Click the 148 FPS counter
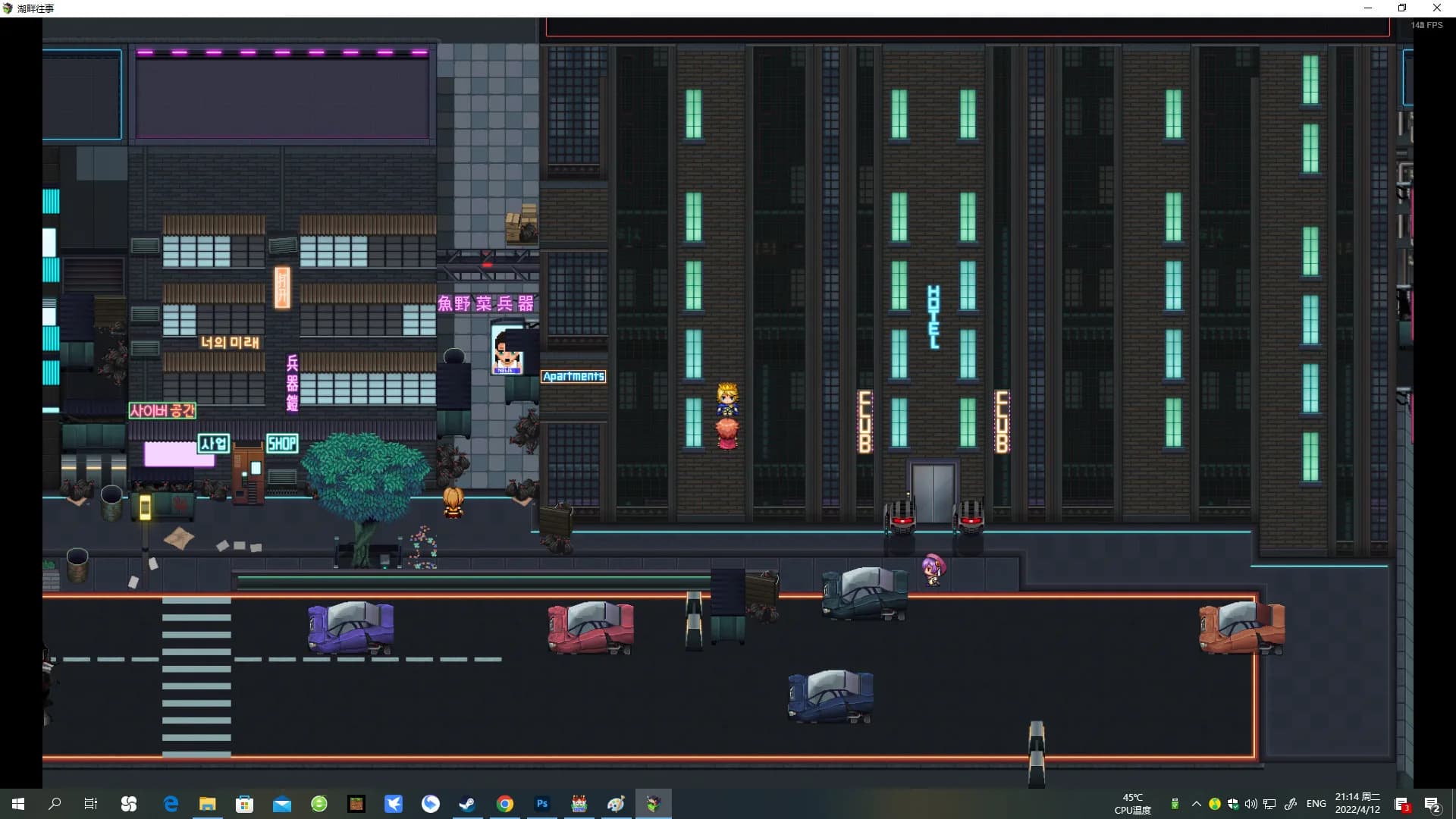 pyautogui.click(x=1426, y=25)
